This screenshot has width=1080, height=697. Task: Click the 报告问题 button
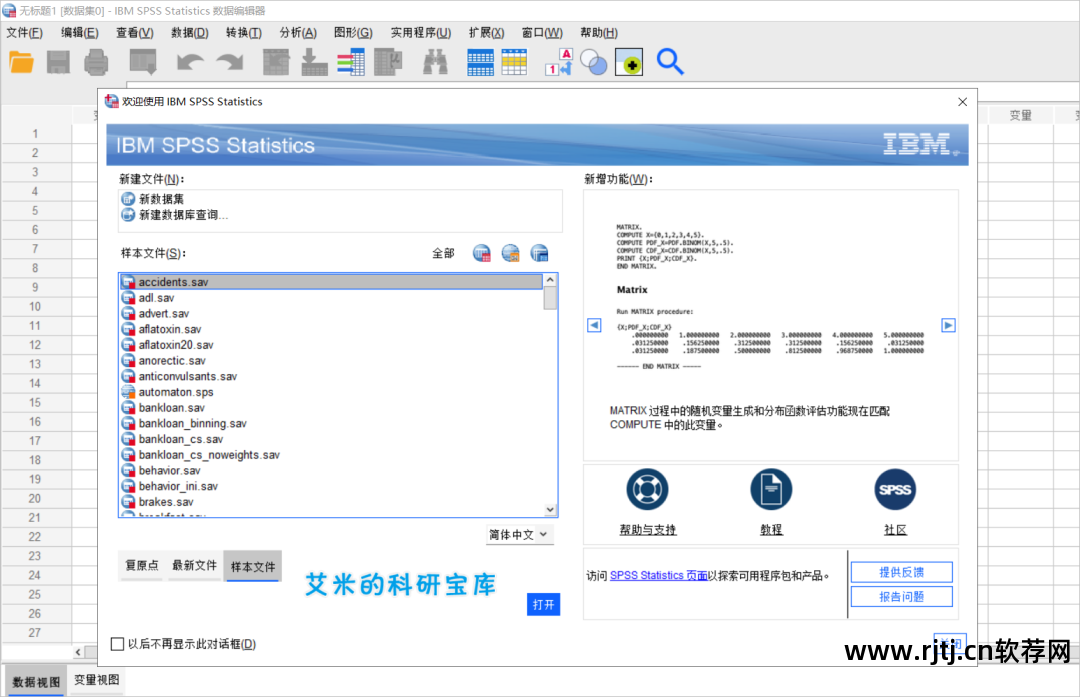tap(902, 596)
